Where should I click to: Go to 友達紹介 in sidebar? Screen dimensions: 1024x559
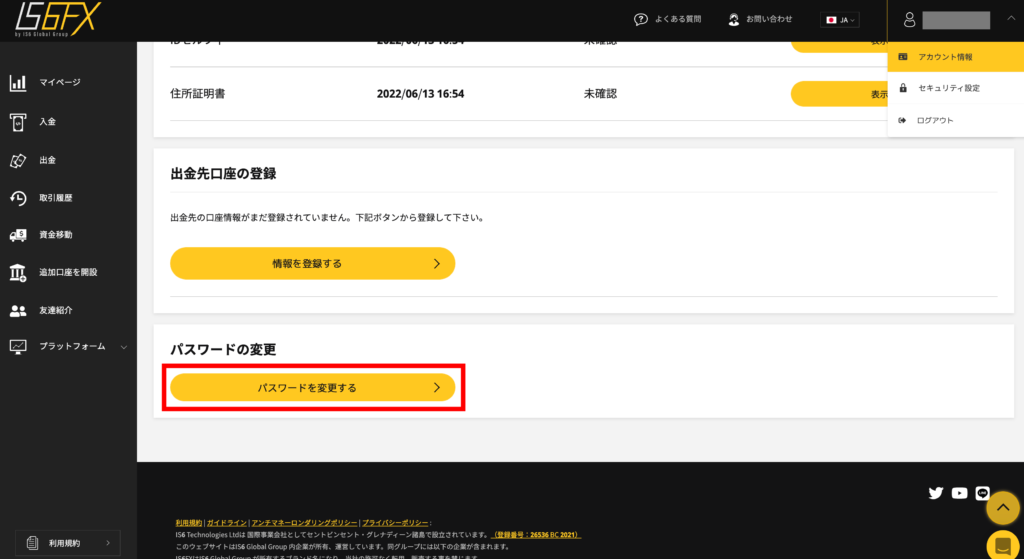click(x=56, y=310)
